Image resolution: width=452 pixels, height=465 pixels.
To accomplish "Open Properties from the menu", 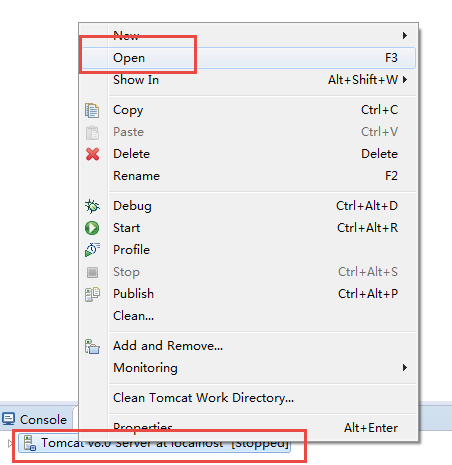I will click(x=248, y=427).
